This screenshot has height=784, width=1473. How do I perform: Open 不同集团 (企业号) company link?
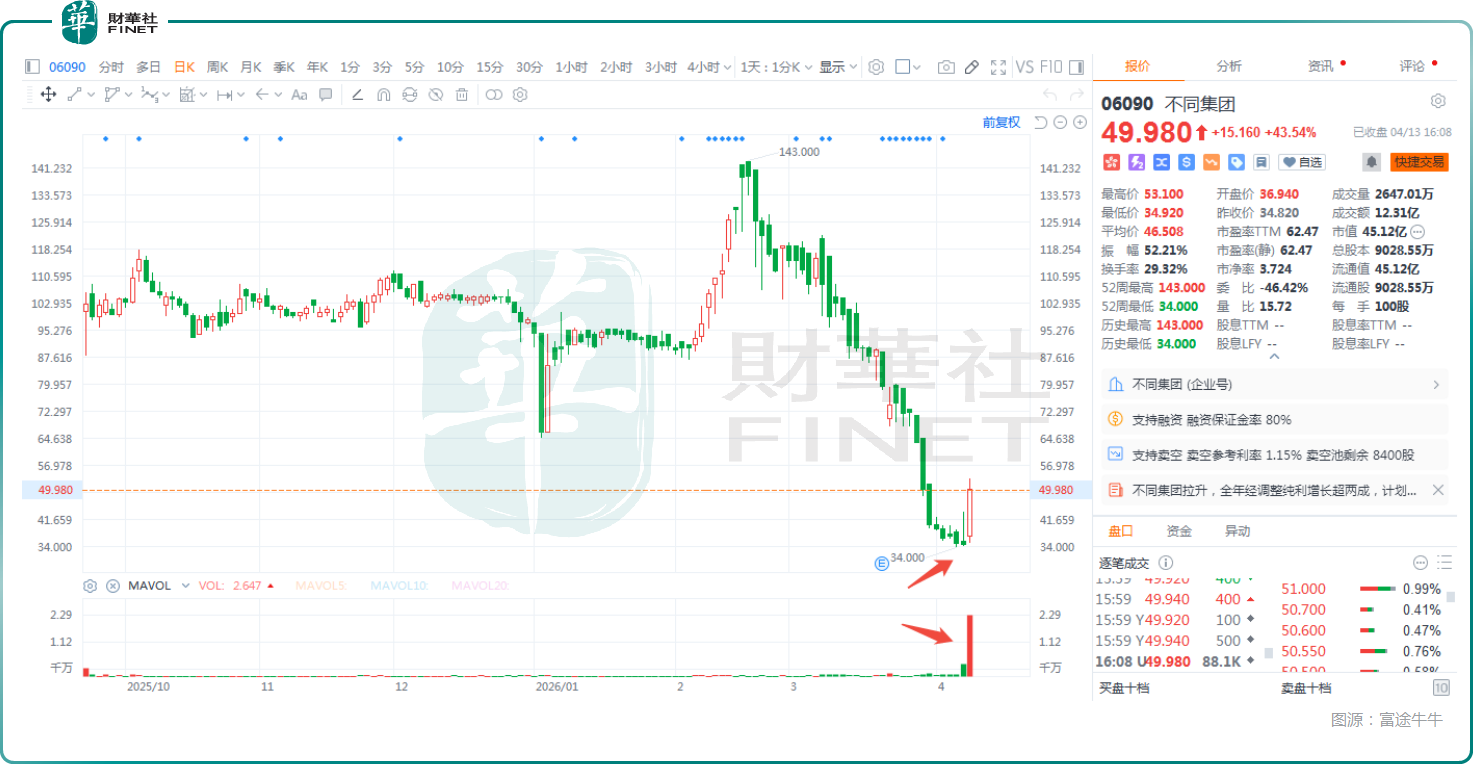point(1274,384)
